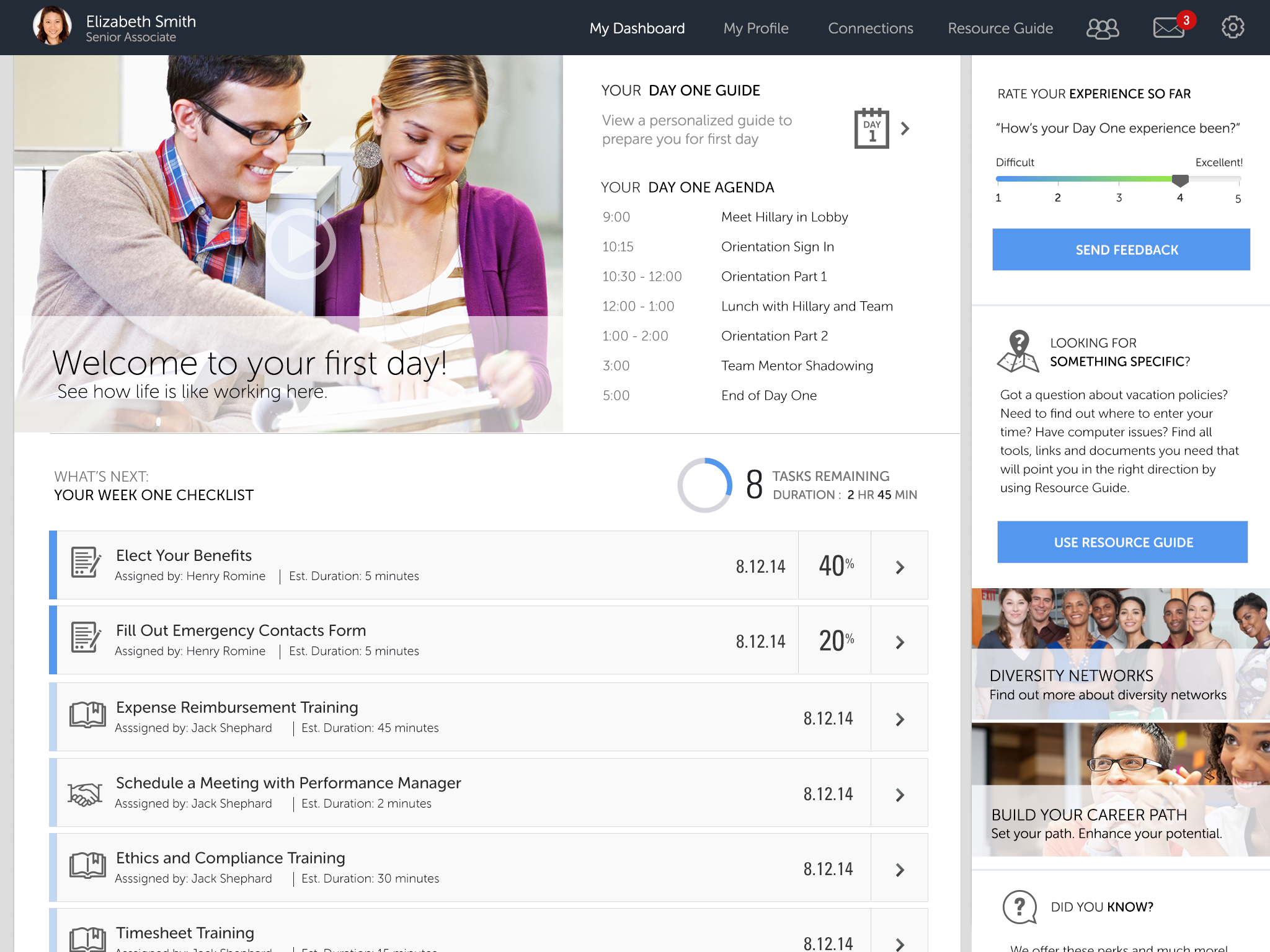Screen dimensions: 1270x952
Task: Expand the Elect Your Benefits task arrow
Action: tap(900, 567)
